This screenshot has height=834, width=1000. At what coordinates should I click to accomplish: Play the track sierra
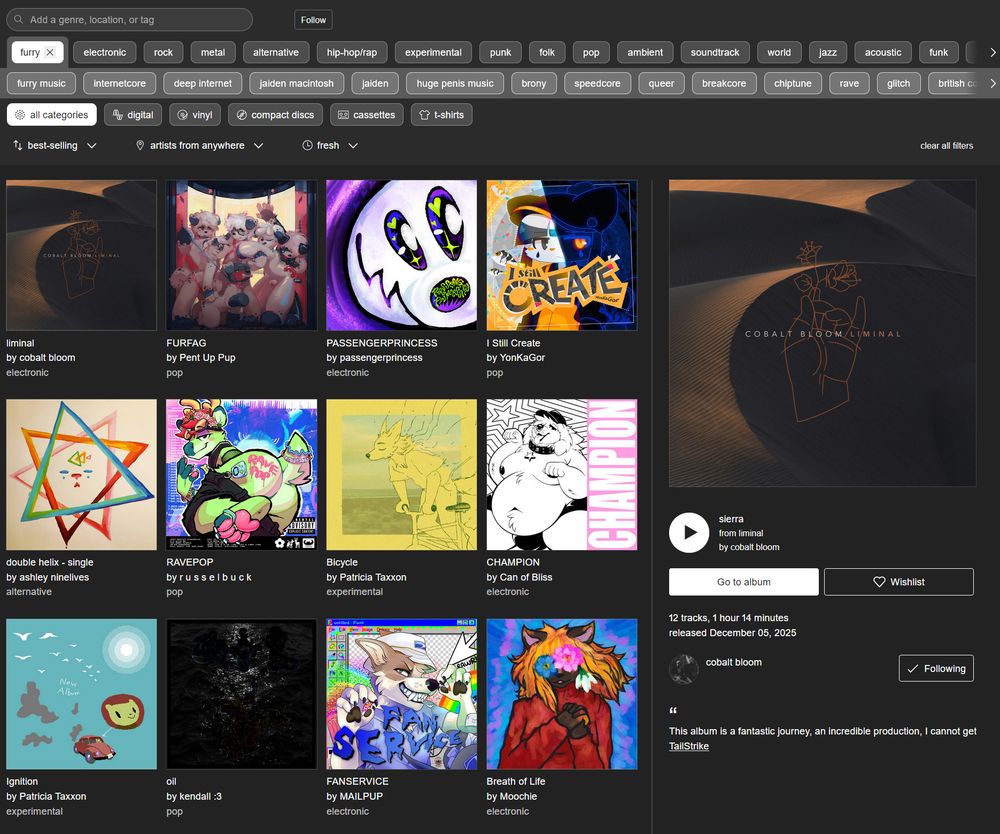coord(689,532)
